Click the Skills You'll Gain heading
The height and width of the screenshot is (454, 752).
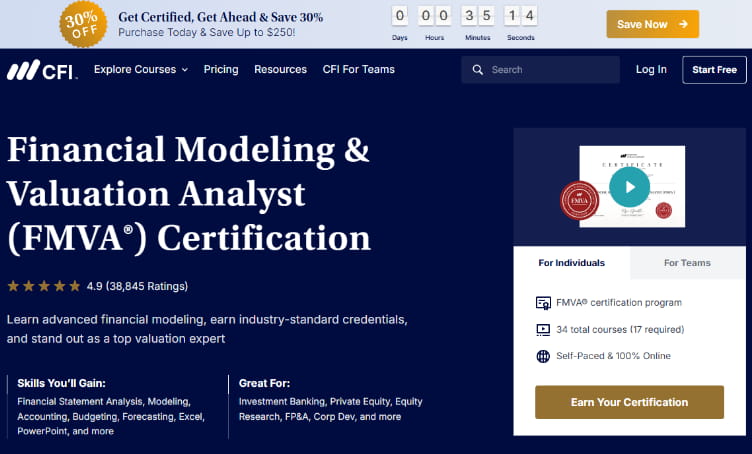point(61,383)
